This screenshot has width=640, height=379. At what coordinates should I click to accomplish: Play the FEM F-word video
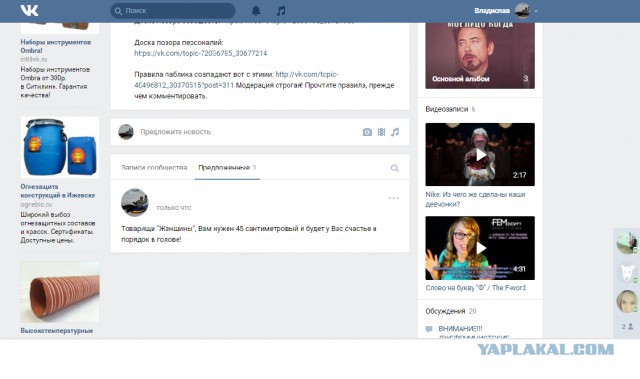[x=480, y=248]
